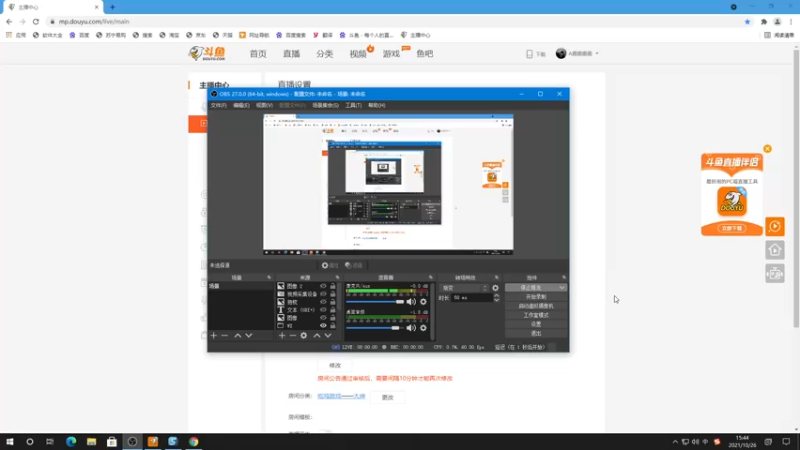The height and width of the screenshot is (450, 800).
Task: Add a new scene with the plus icon
Action: tap(214, 335)
